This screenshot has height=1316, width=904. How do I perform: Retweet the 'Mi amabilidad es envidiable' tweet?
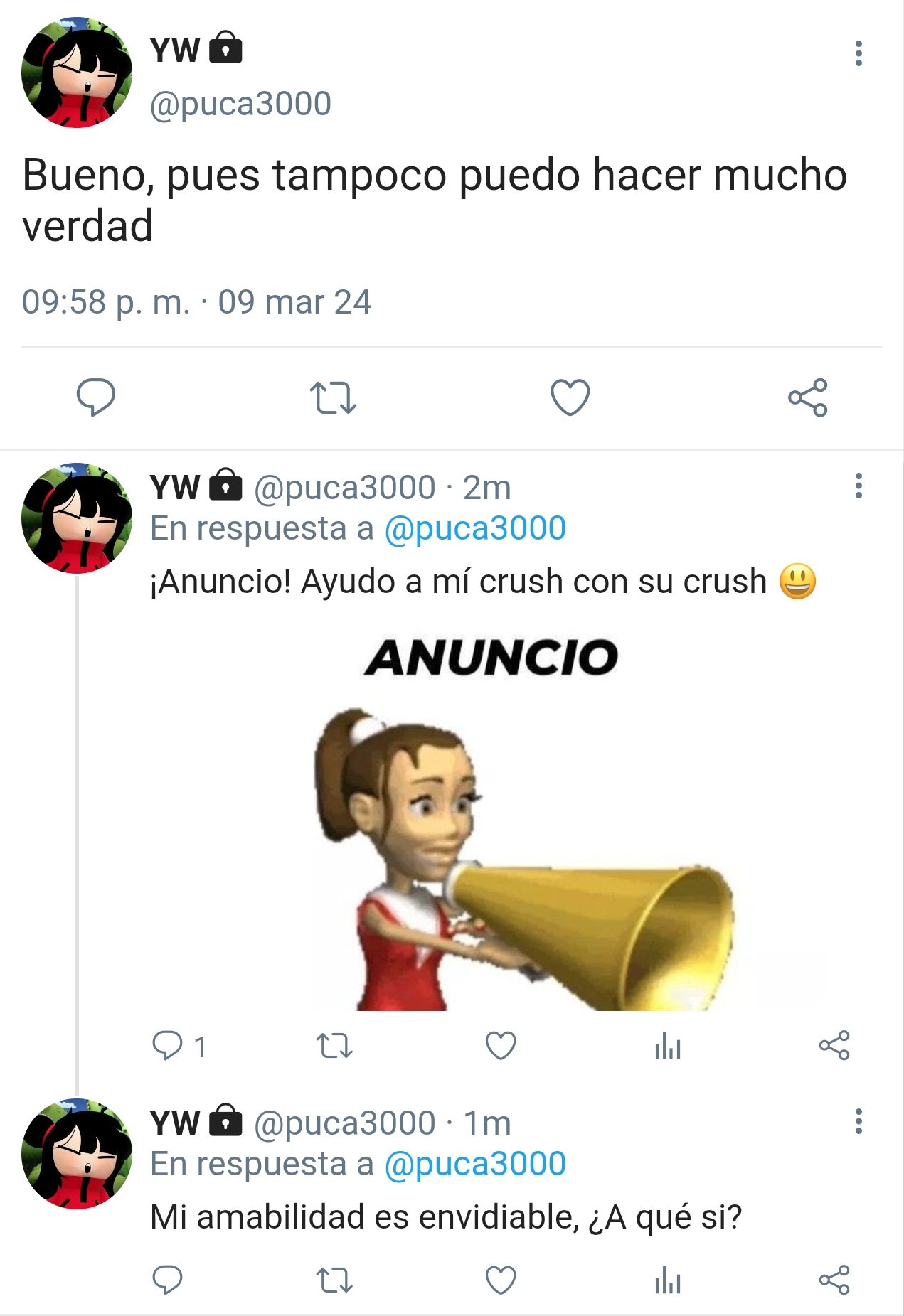click(x=334, y=1280)
